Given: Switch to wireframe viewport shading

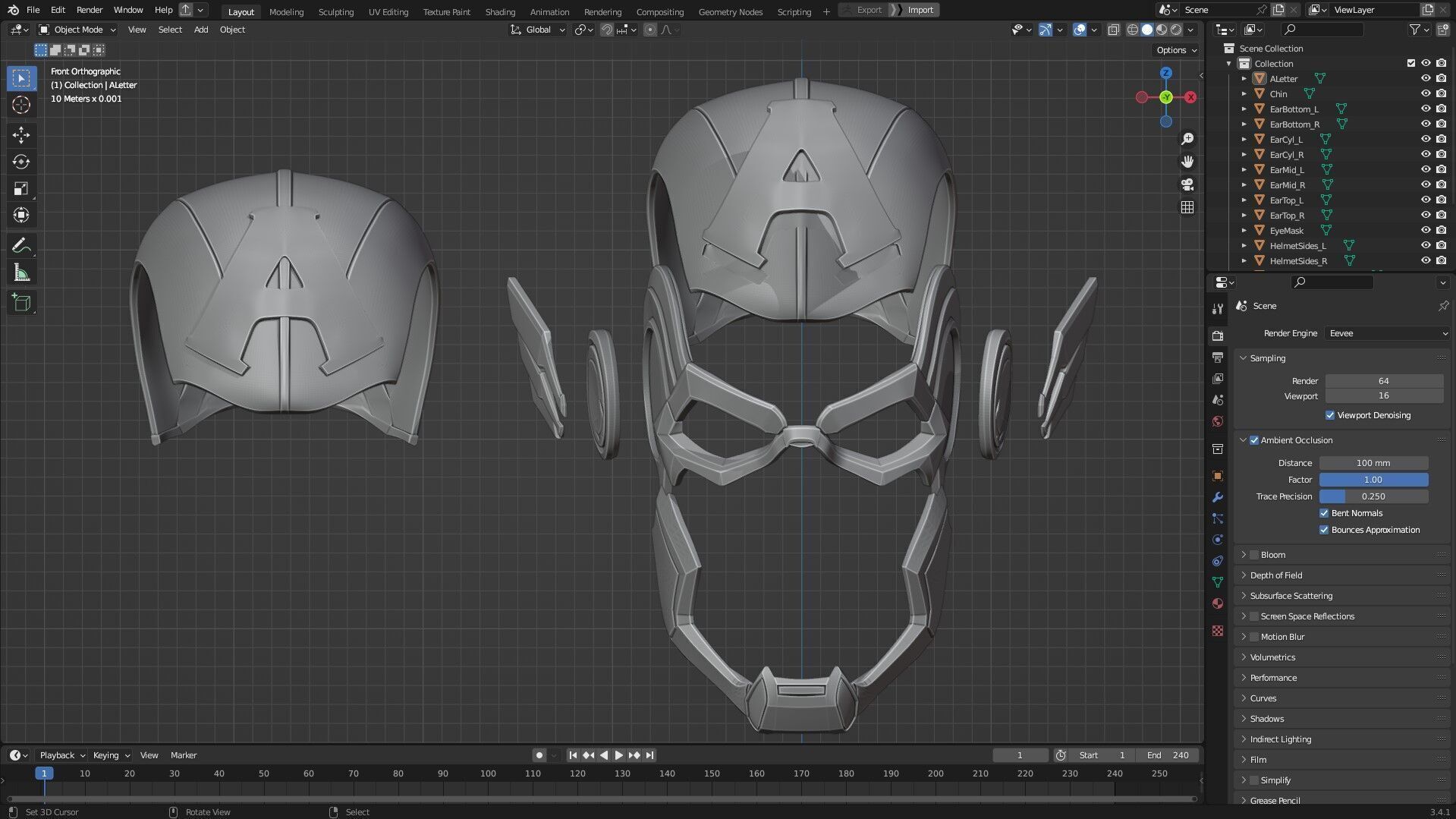Looking at the screenshot, I should click(x=1133, y=30).
